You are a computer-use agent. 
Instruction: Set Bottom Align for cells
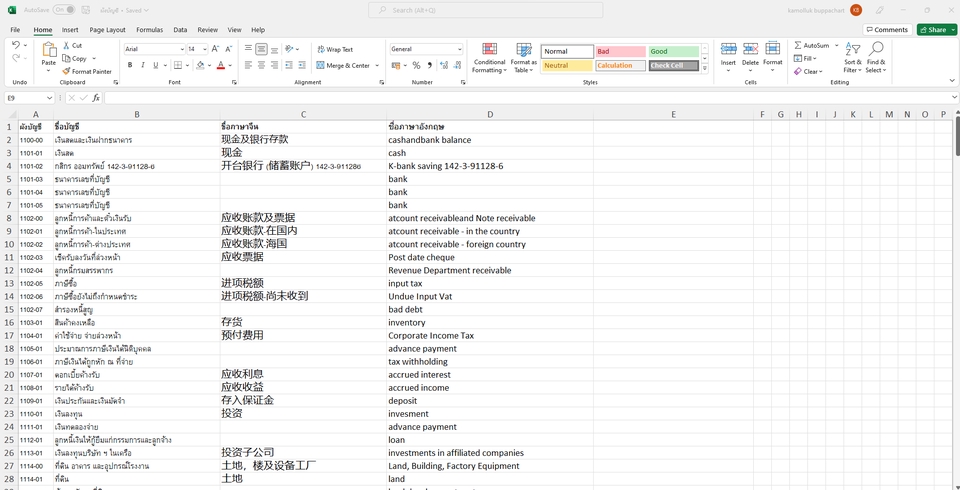pos(274,49)
